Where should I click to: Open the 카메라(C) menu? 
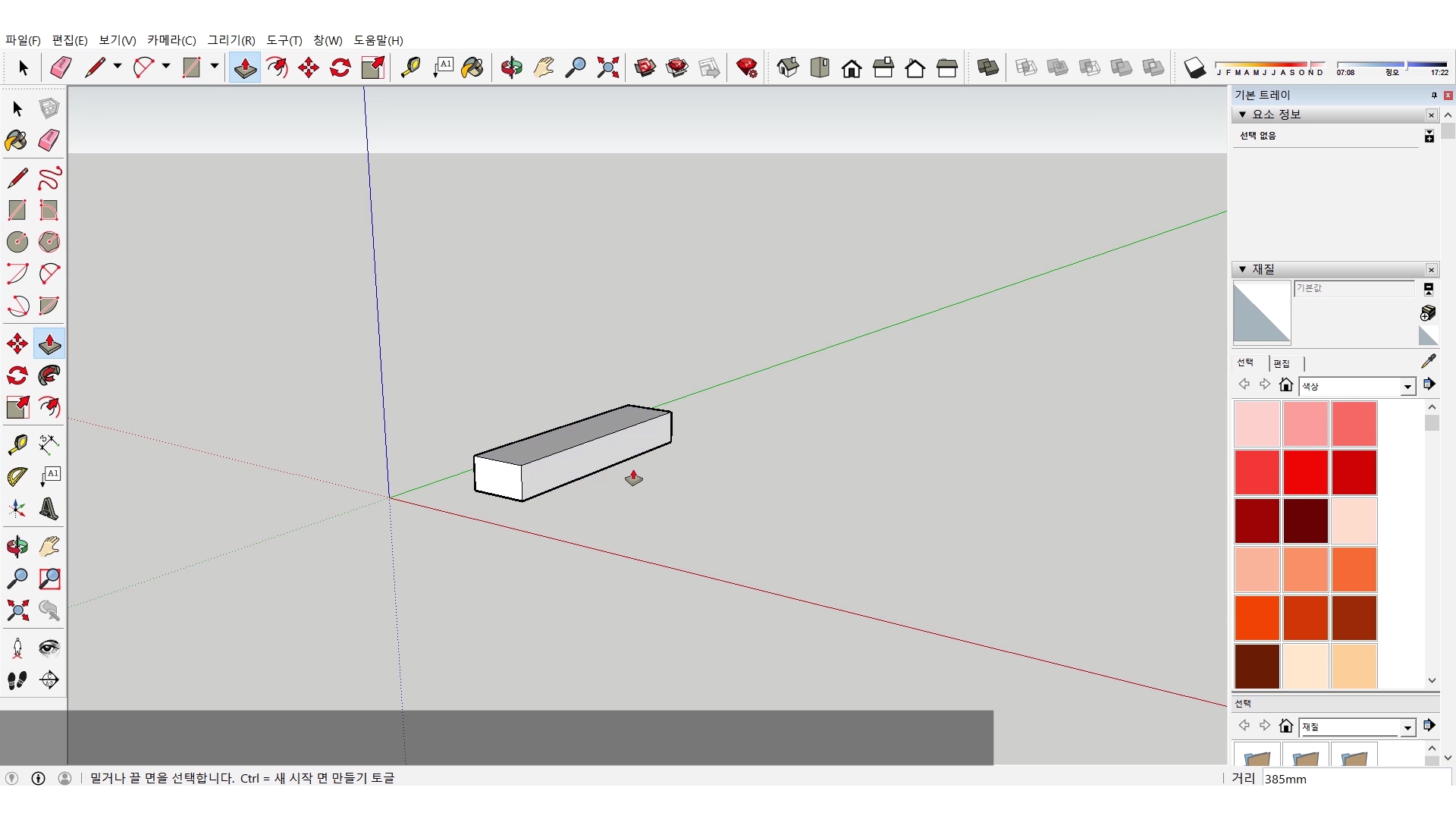171,40
